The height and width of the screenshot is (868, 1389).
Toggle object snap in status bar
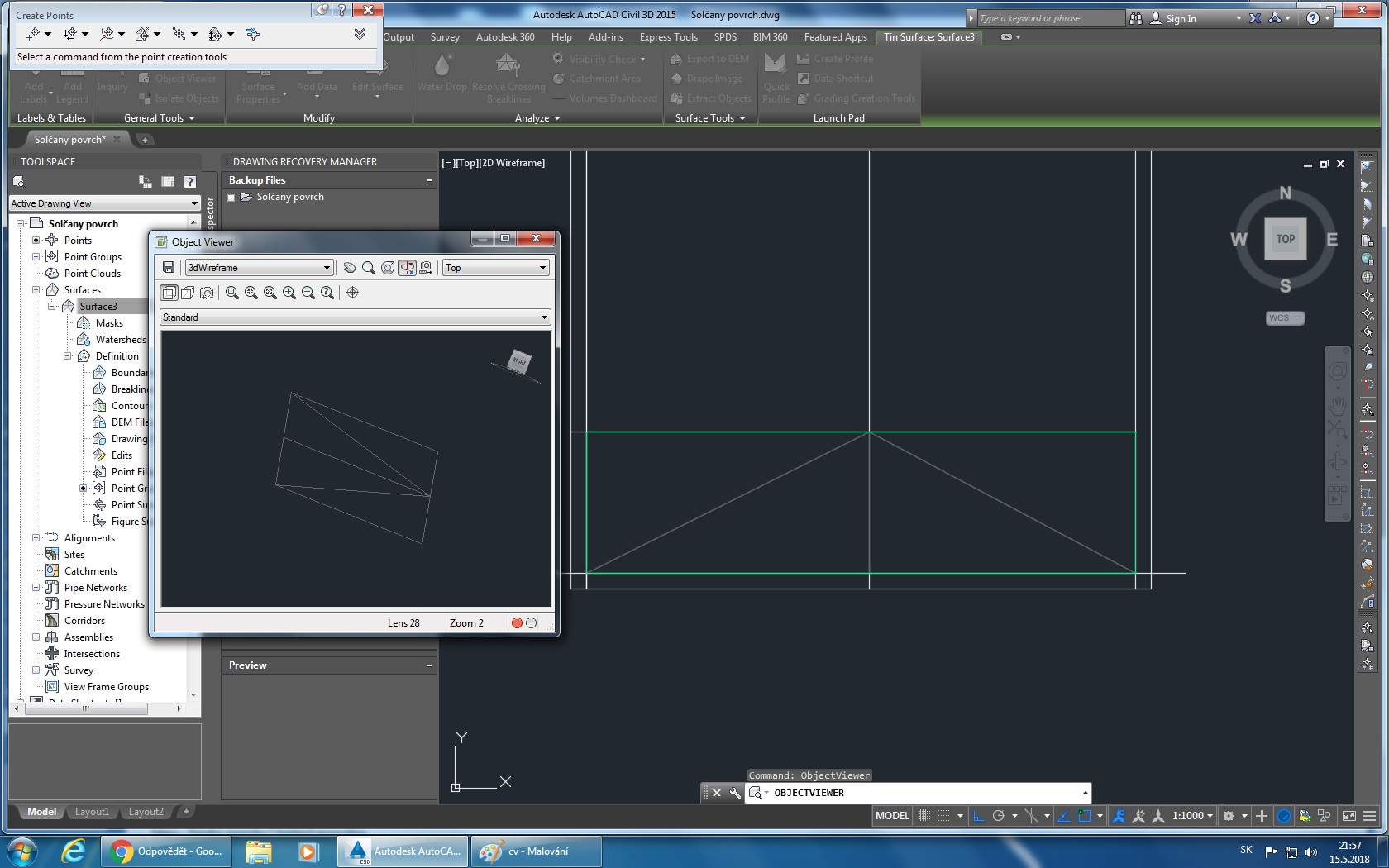(1085, 816)
